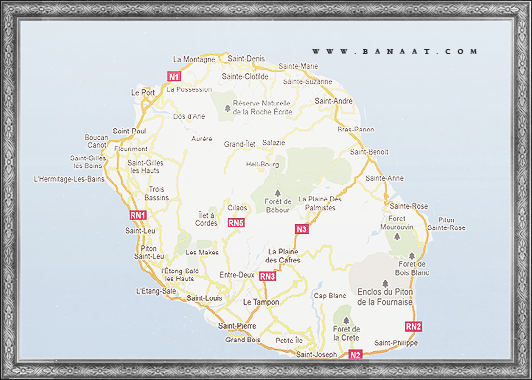The width and height of the screenshot is (532, 380).
Task: Click the N1 road badge near La Possession
Action: tap(174, 76)
